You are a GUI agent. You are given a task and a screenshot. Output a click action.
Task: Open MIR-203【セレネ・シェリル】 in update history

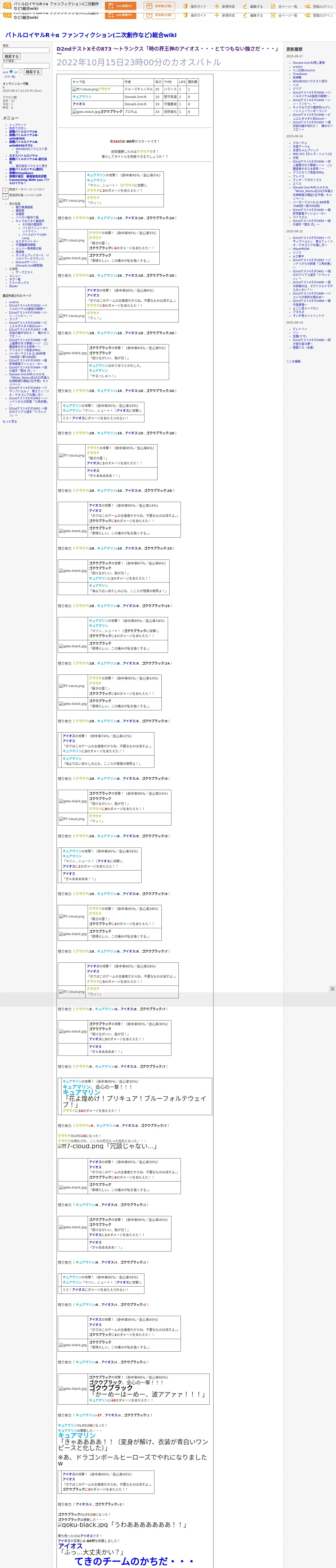click(312, 154)
